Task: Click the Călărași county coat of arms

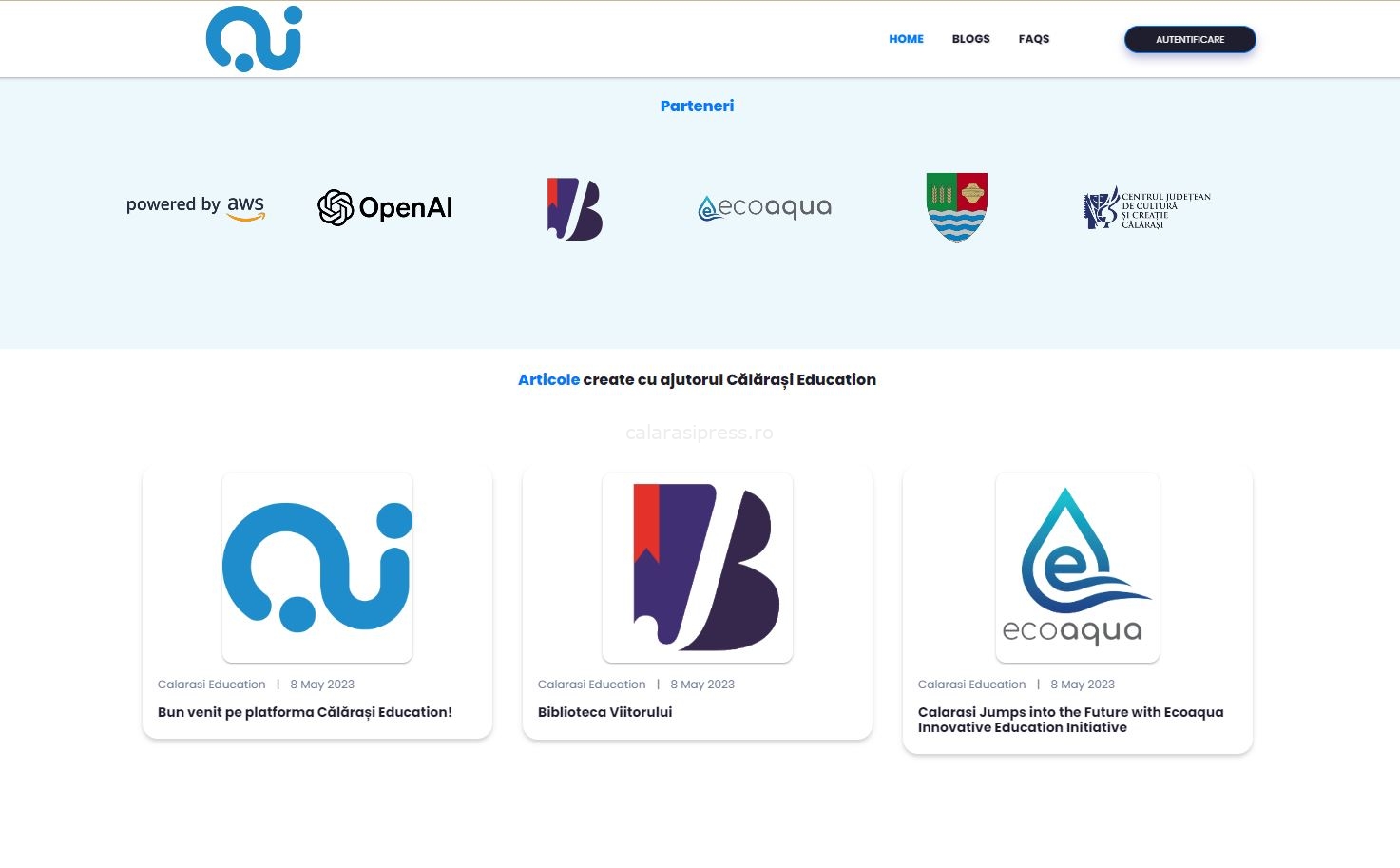Action: point(957,207)
